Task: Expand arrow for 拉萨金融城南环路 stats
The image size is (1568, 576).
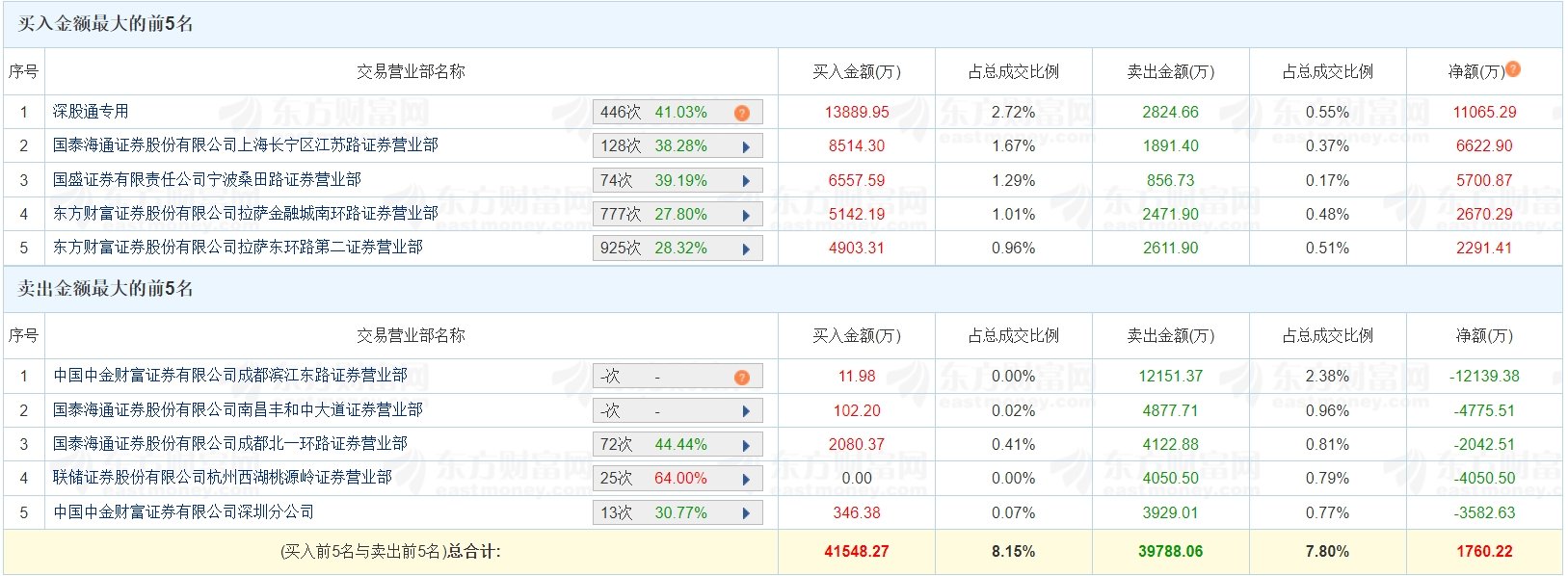Action: pyautogui.click(x=746, y=216)
